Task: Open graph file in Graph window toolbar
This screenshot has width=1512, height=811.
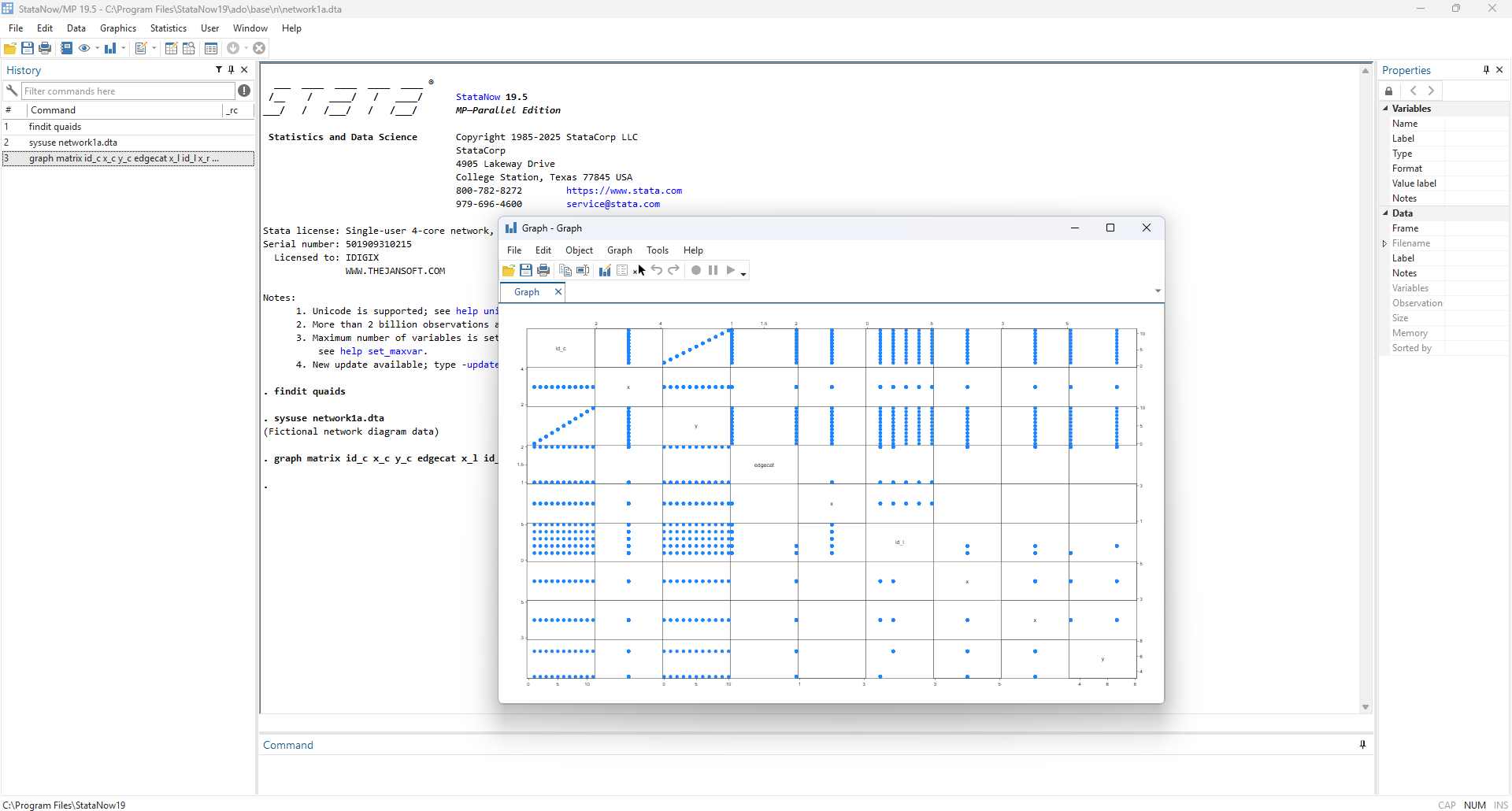Action: pyautogui.click(x=509, y=271)
